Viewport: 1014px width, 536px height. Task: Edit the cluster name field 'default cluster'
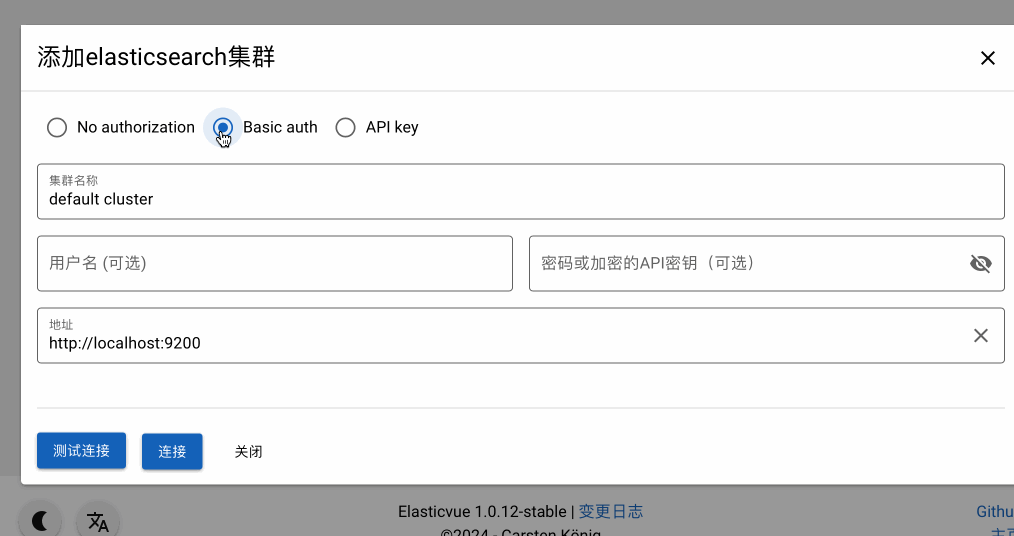tap(521, 191)
